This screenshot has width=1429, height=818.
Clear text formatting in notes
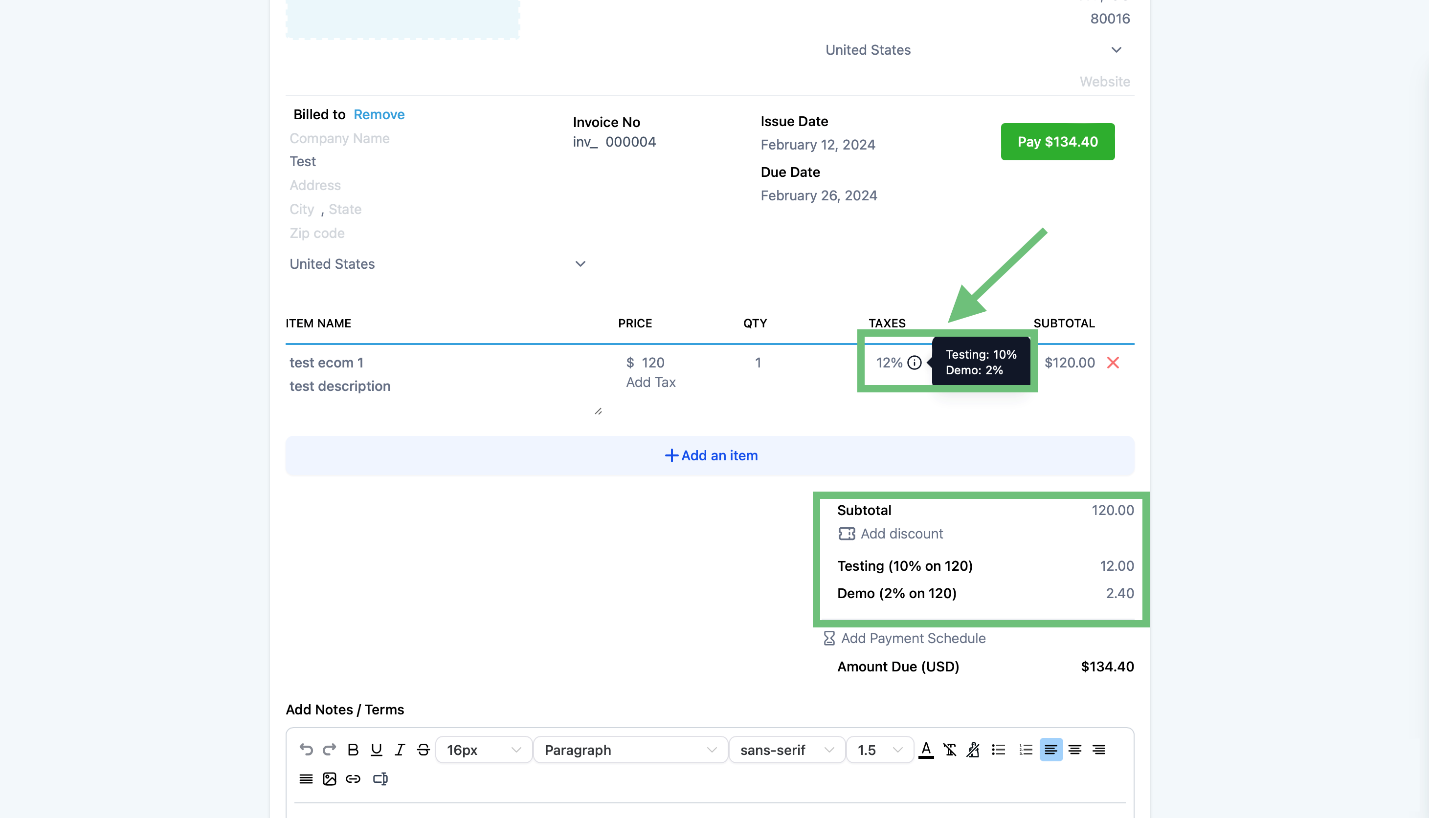950,750
